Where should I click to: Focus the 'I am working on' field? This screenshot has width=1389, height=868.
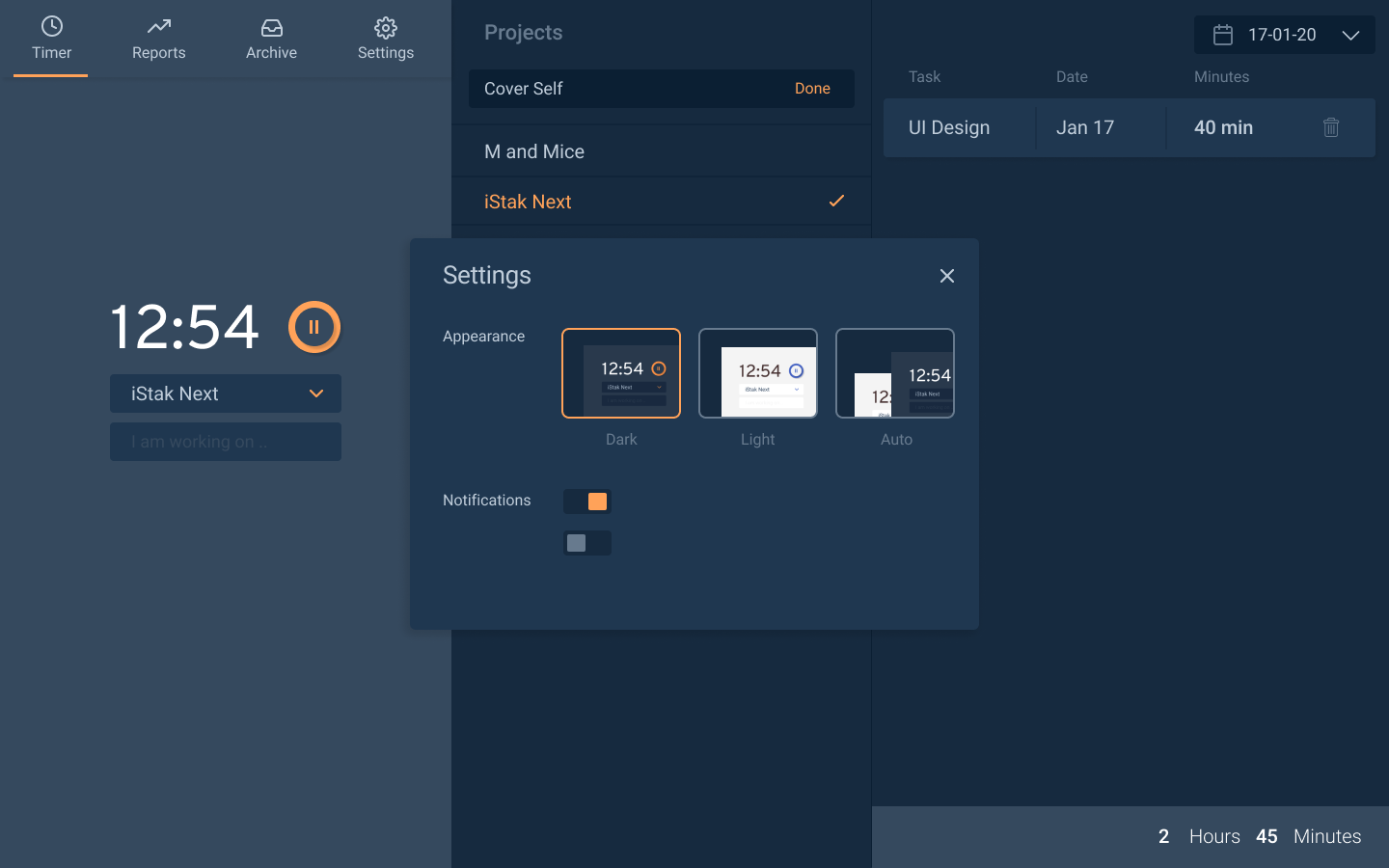pyautogui.click(x=226, y=442)
